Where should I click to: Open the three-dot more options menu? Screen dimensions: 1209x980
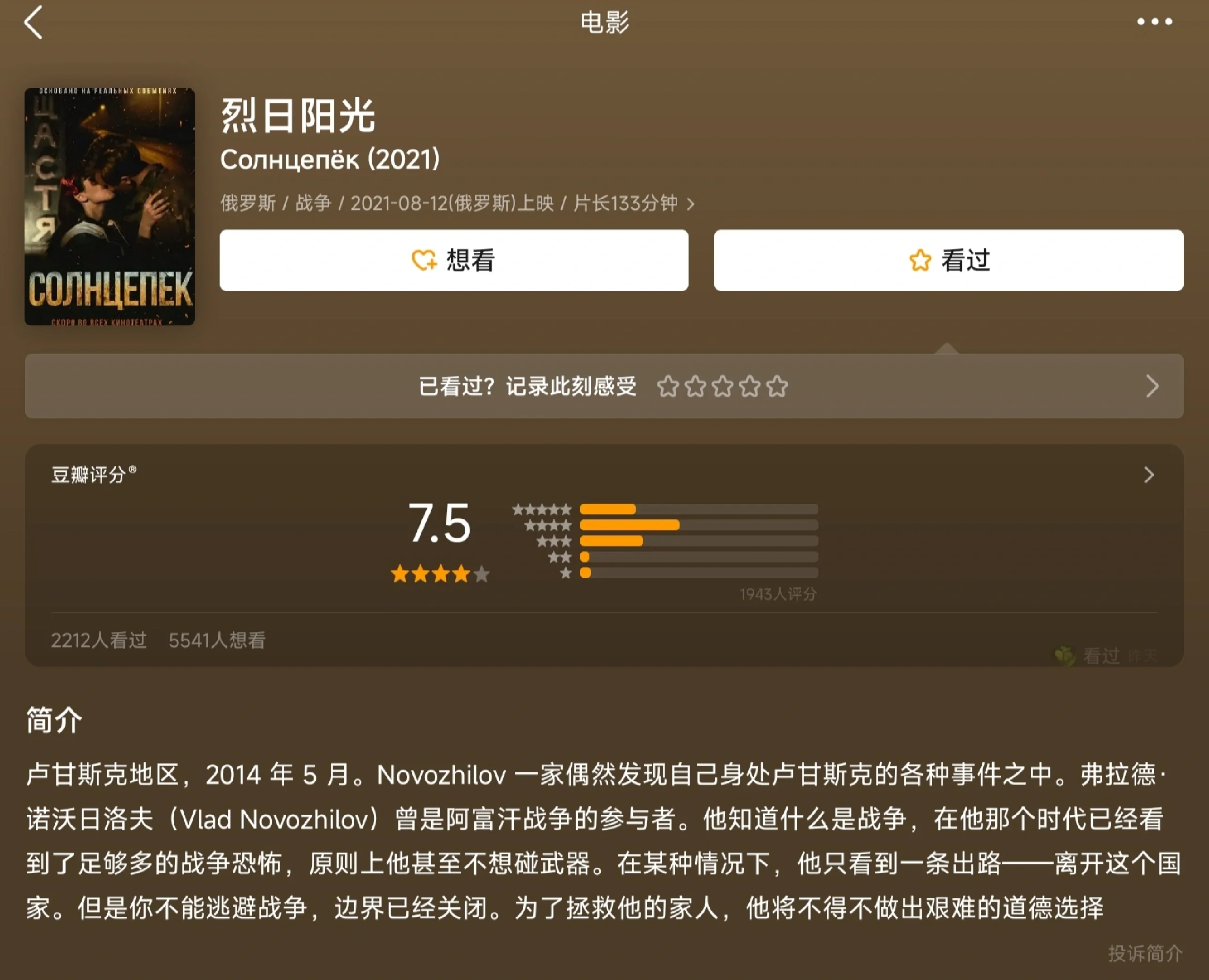tap(1154, 21)
